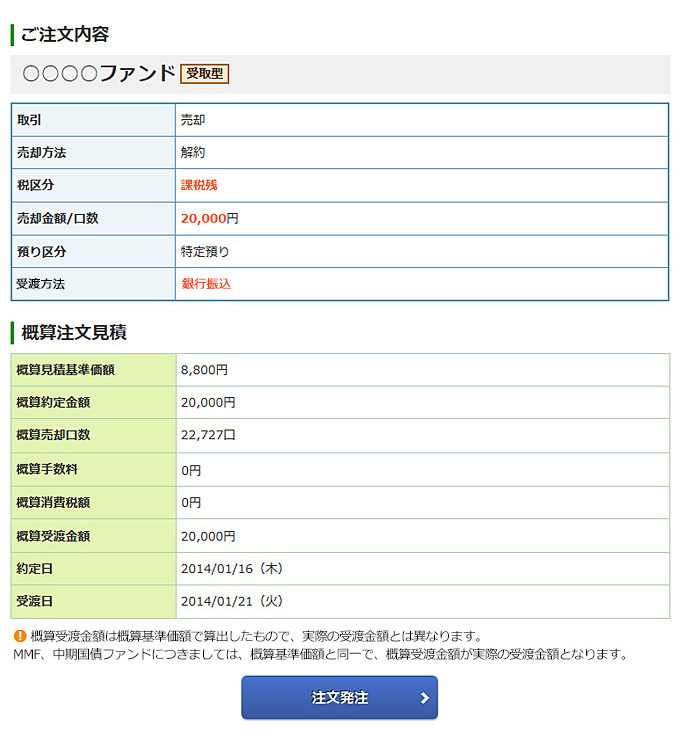
Task: Click the 注文発注 submit button
Action: [339, 697]
